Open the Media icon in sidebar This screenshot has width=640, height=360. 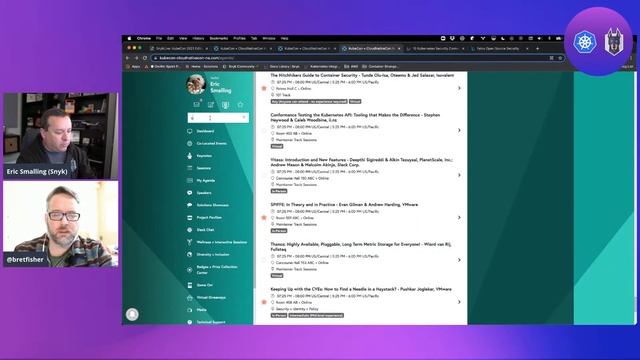pyautogui.click(x=190, y=310)
